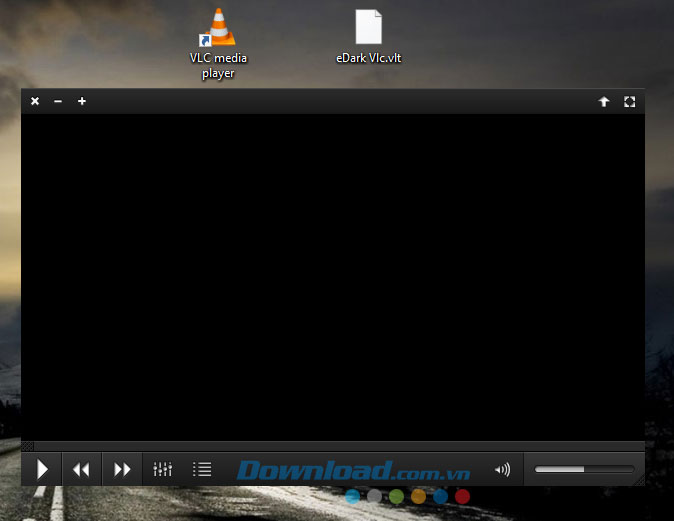The width and height of the screenshot is (674, 521).
Task: Pick the orange color dot
Action: tap(418, 496)
